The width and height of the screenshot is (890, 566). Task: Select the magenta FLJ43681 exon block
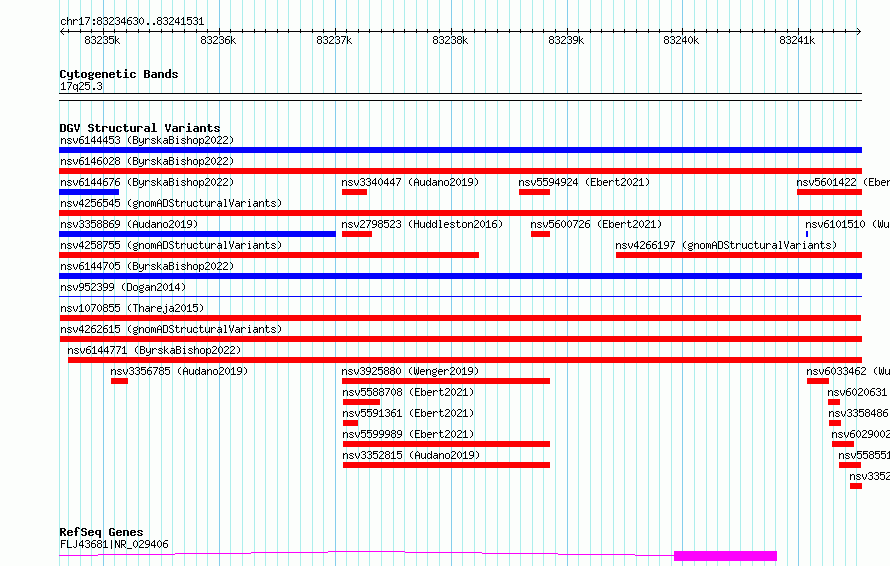point(725,556)
